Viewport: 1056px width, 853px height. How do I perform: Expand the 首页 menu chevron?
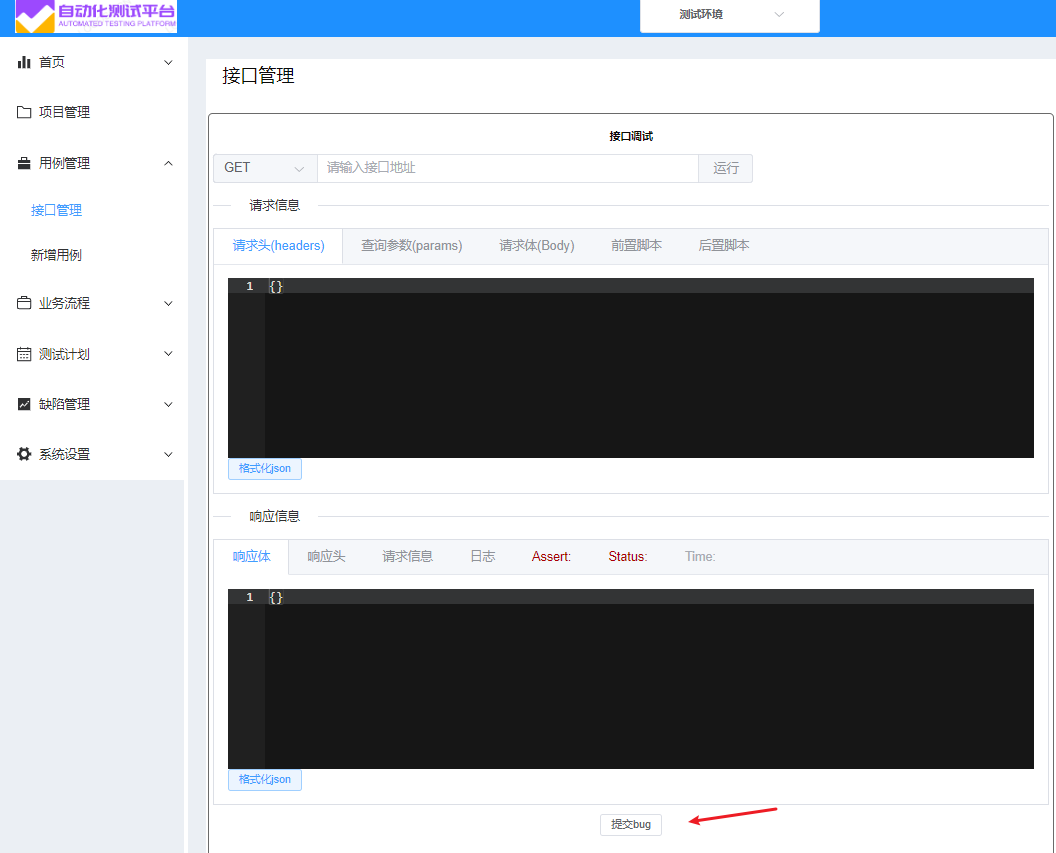pyautogui.click(x=168, y=63)
